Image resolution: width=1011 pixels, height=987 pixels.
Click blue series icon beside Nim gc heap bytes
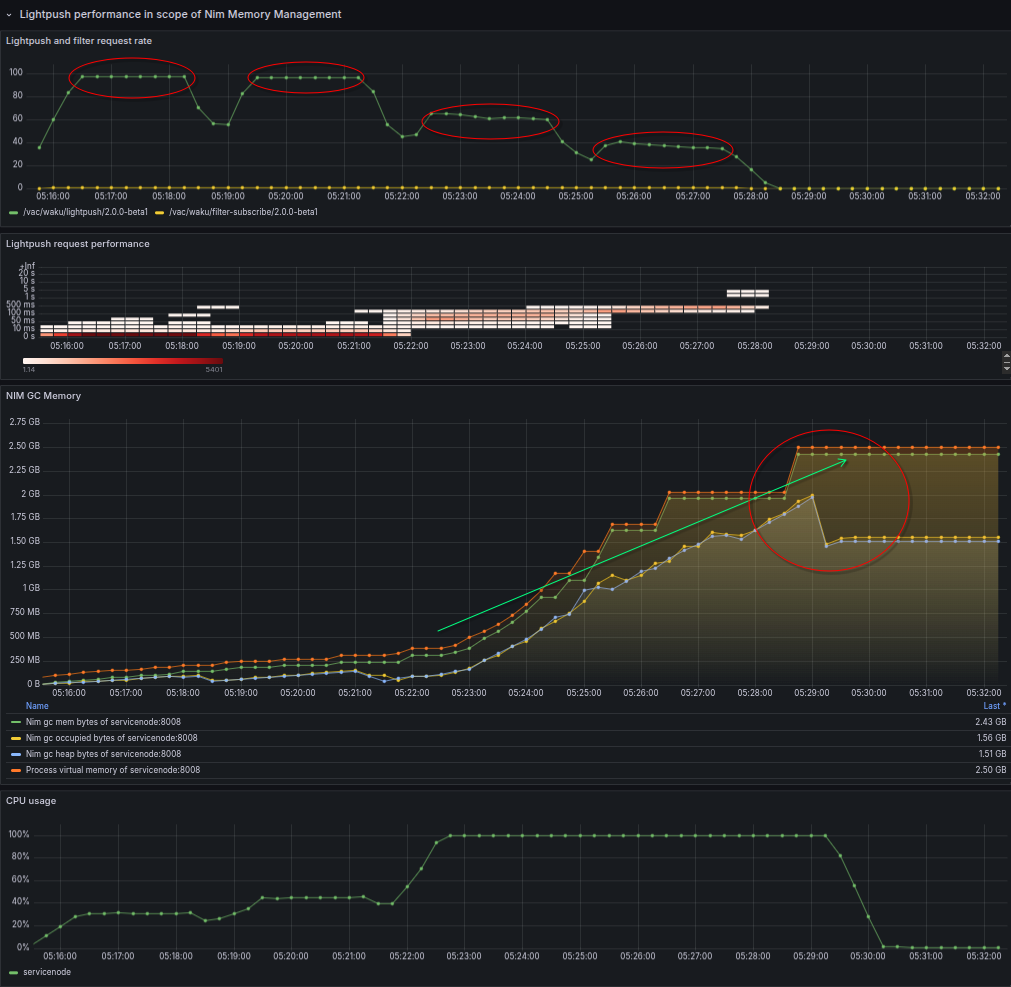tap(14, 754)
